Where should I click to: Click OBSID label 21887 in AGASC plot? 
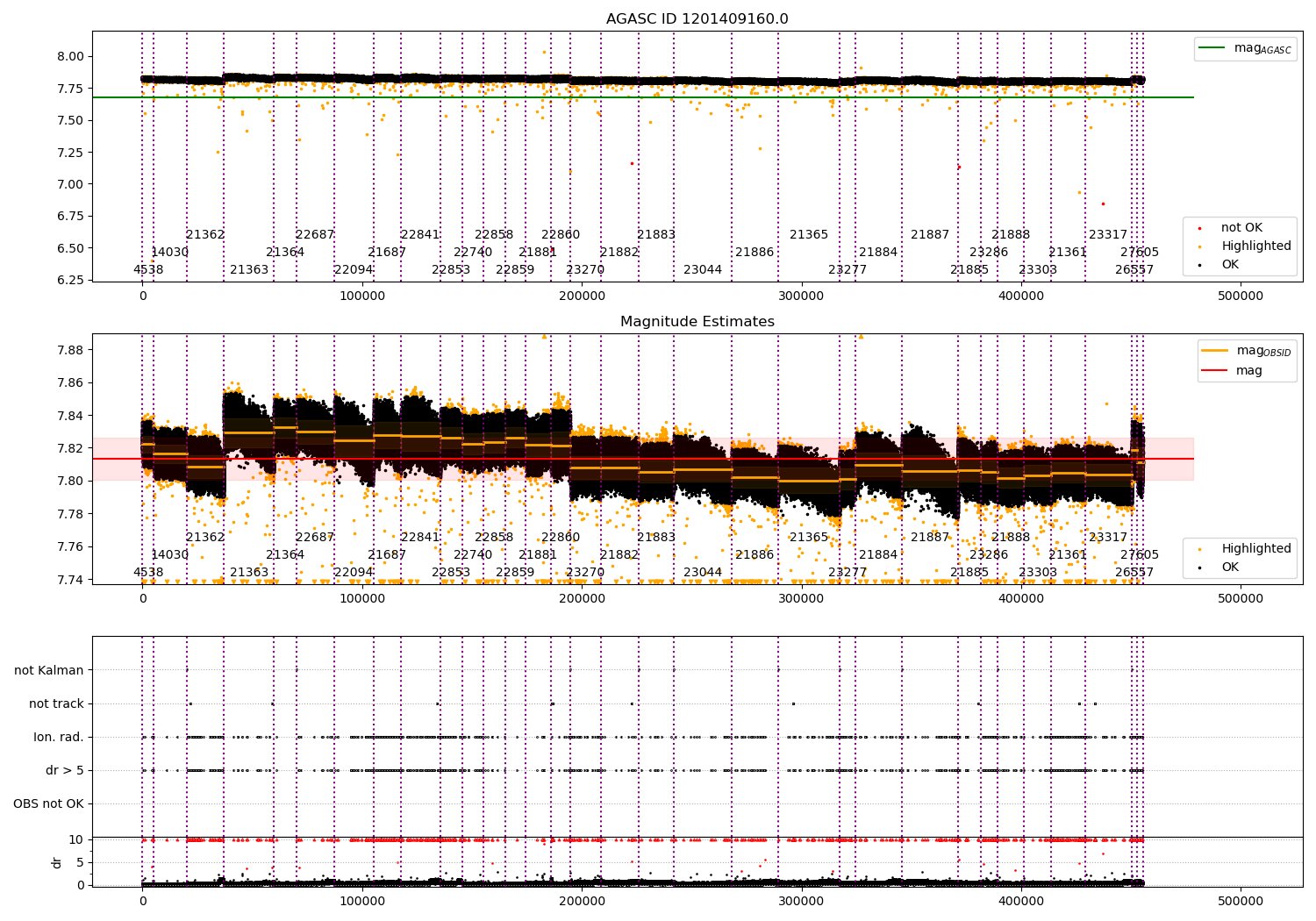click(x=930, y=234)
